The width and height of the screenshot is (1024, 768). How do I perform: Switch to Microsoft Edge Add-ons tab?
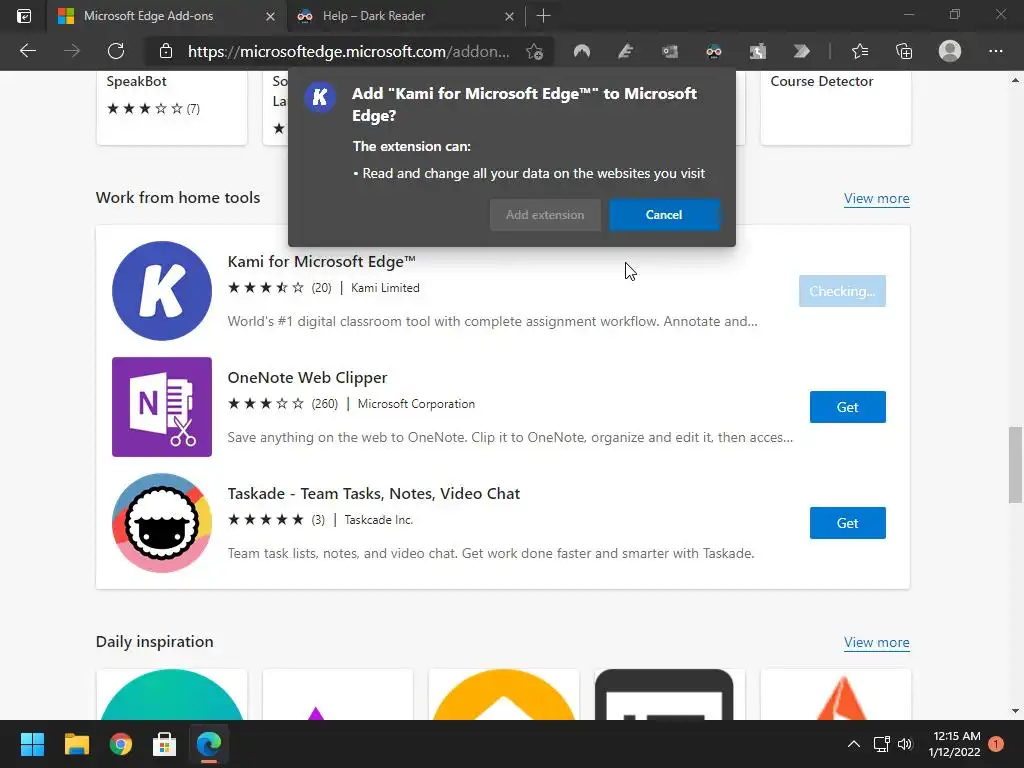[x=166, y=16]
